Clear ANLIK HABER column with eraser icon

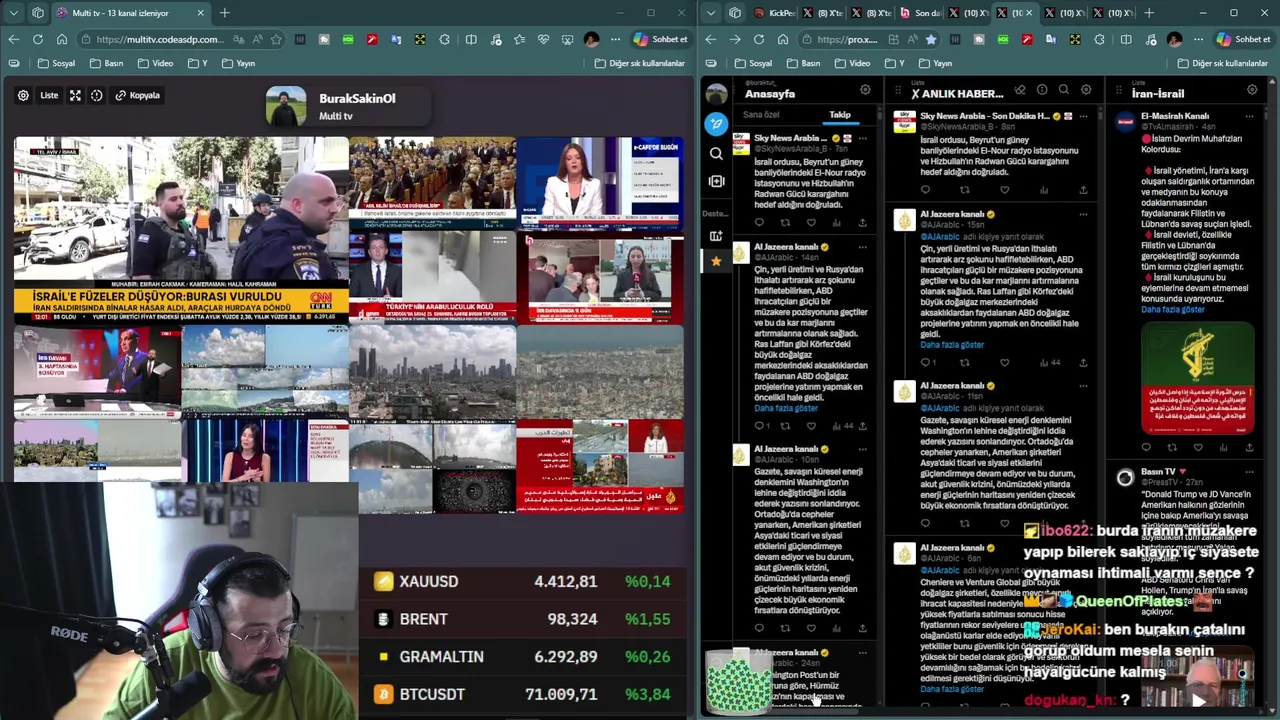click(x=1020, y=90)
